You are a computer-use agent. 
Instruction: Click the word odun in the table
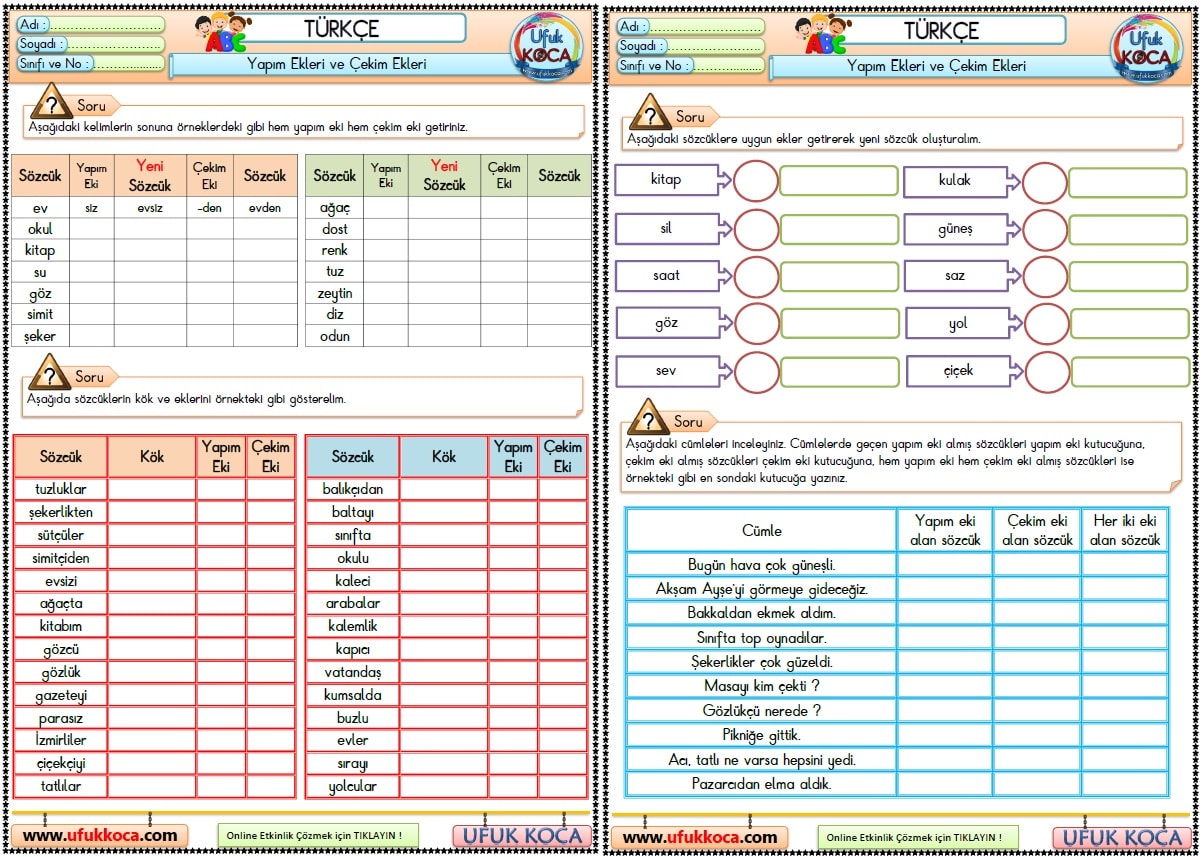click(334, 336)
